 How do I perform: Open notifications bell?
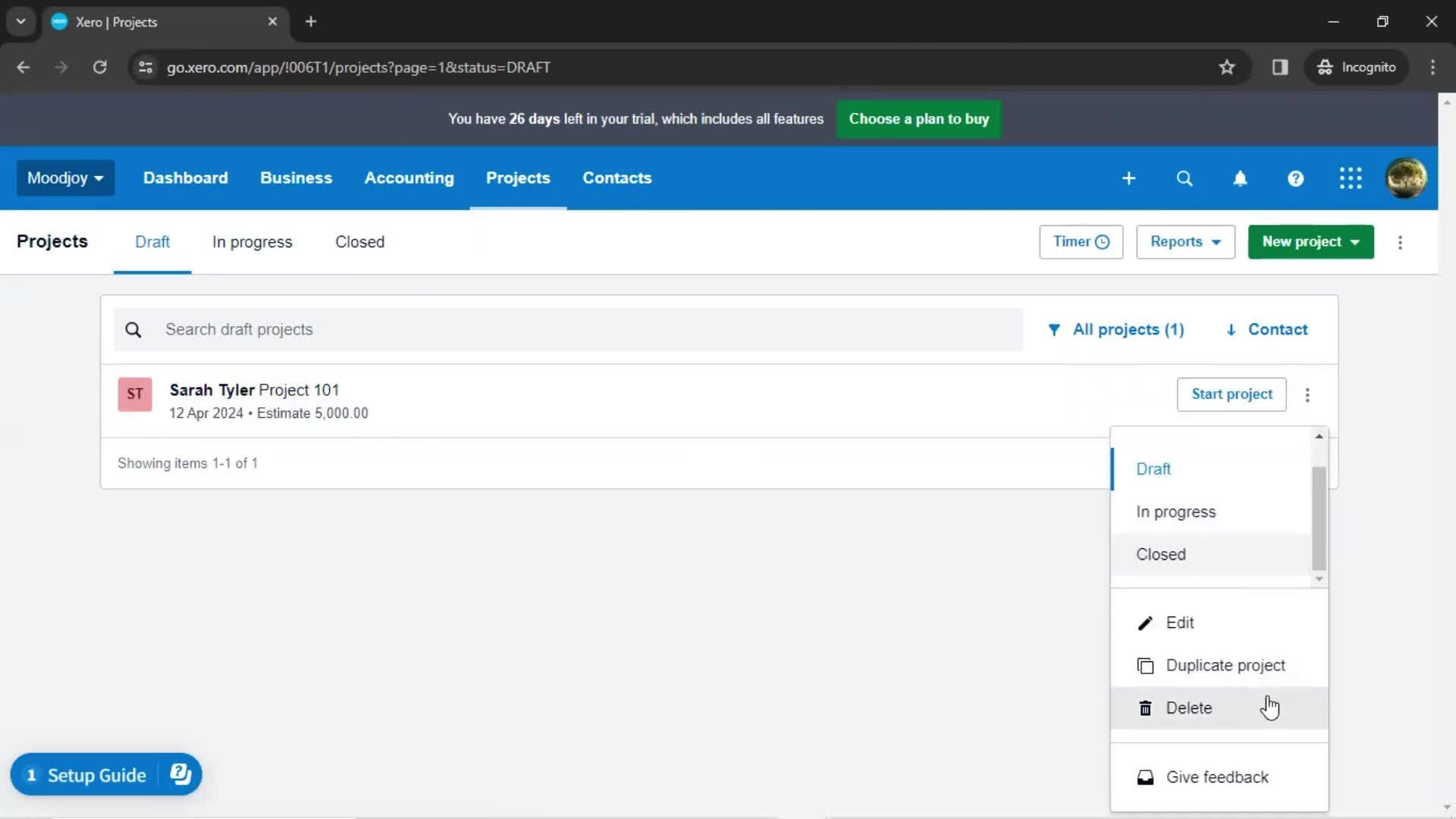pos(1240,178)
